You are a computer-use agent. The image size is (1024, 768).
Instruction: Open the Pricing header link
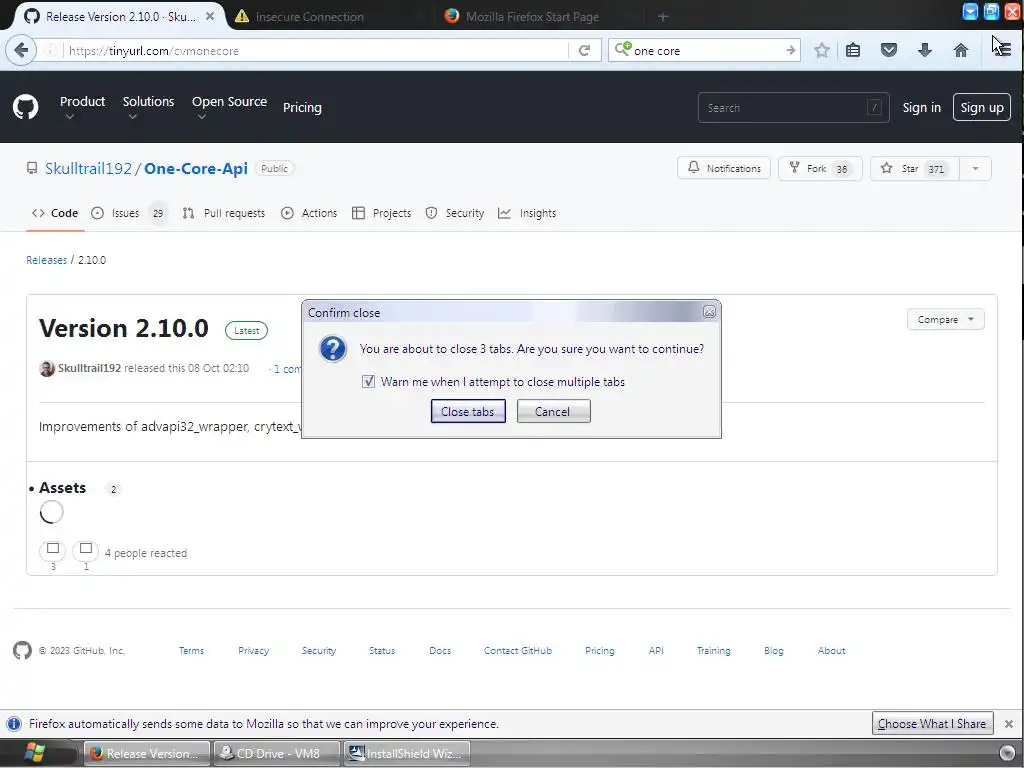click(302, 107)
